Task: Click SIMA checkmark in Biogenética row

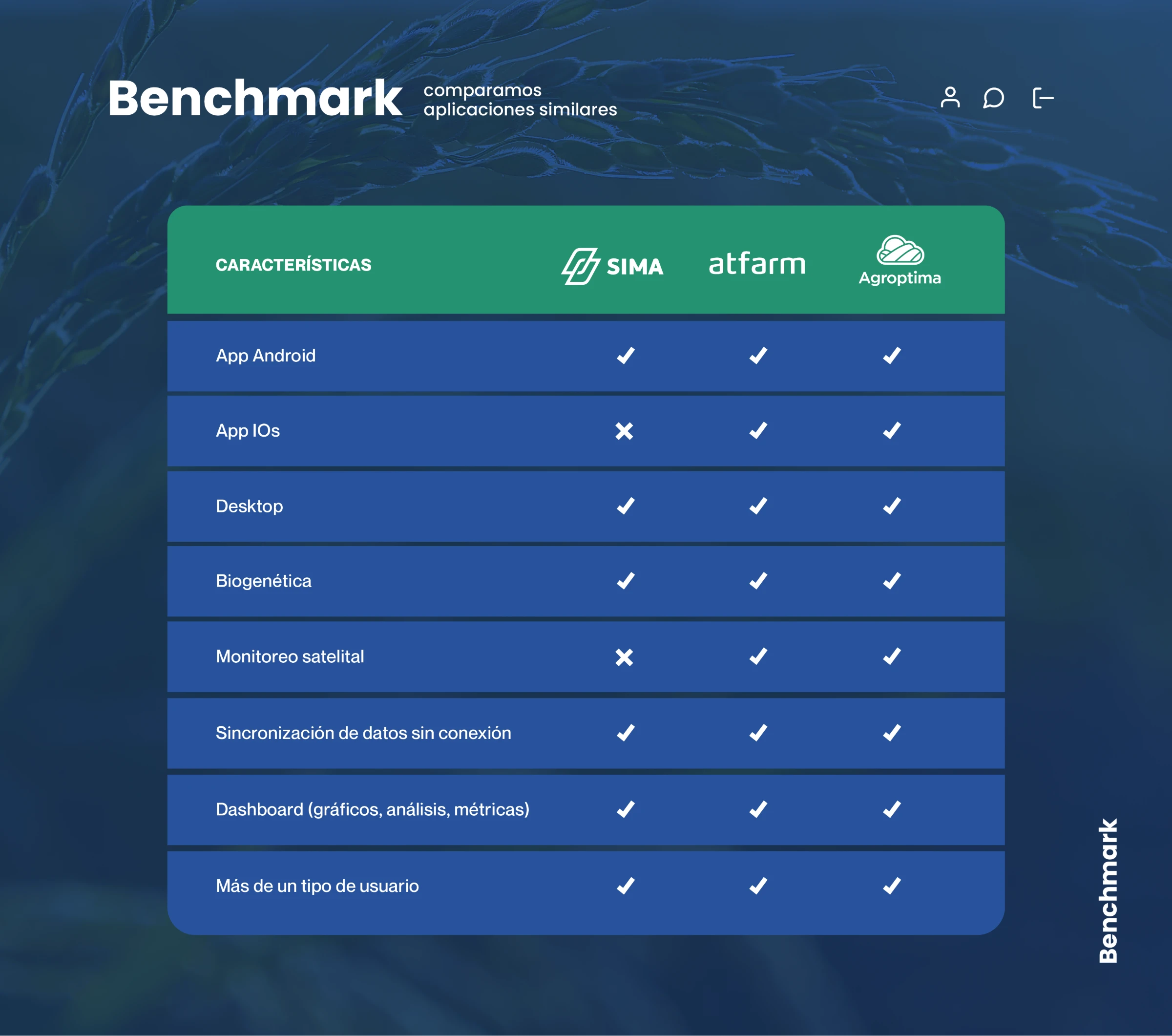Action: point(626,581)
